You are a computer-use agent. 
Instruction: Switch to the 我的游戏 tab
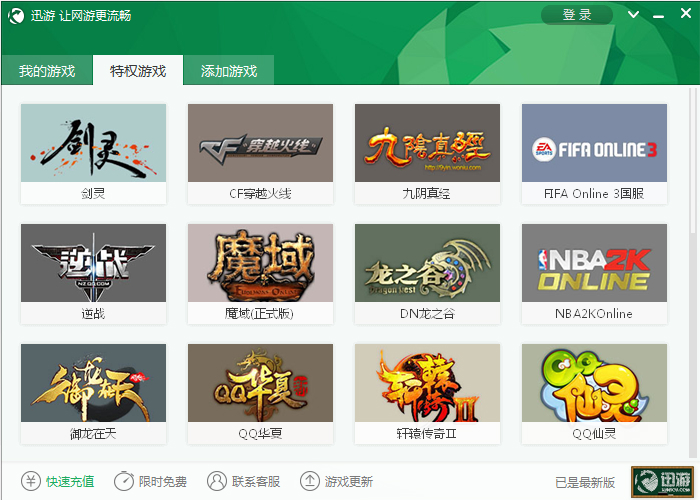coord(47,71)
